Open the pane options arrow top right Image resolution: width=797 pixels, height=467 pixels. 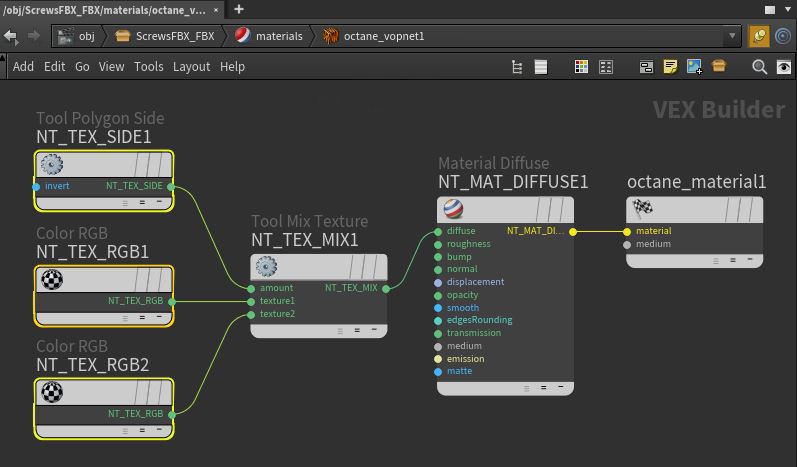pos(786,9)
